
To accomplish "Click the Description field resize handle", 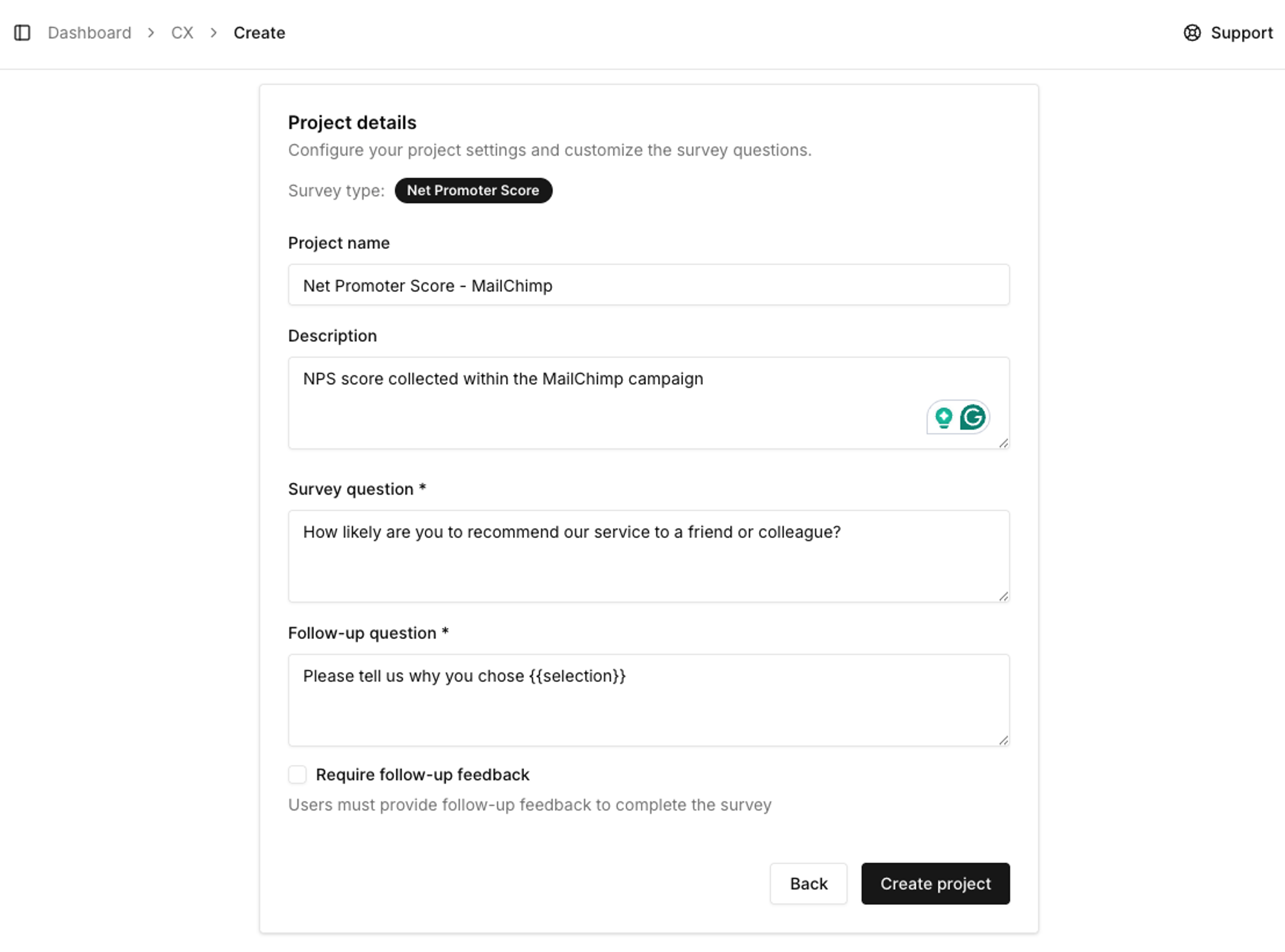I will tap(1003, 443).
